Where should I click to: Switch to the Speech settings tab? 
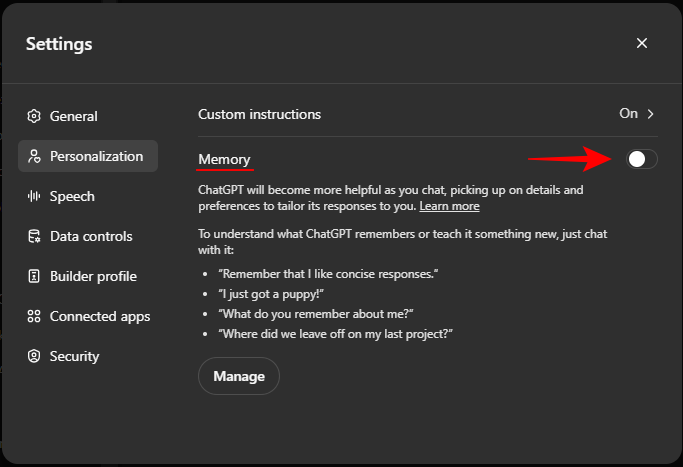[72, 196]
